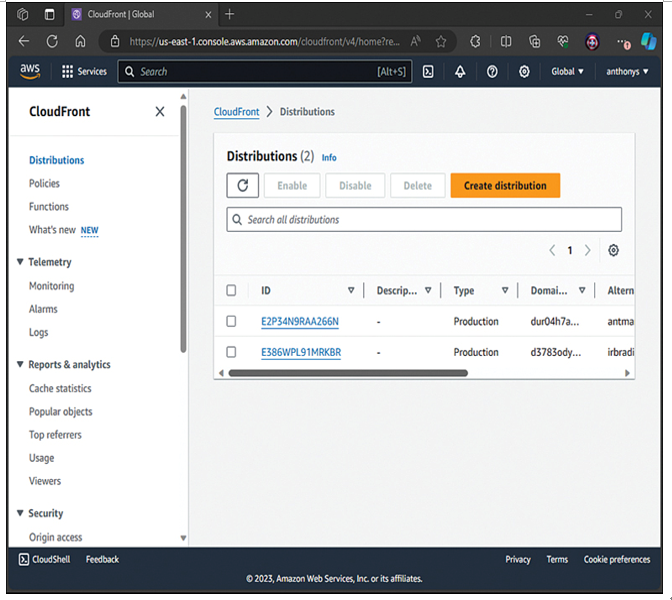
Task: Open Policies in the side navigation
Action: [x=44, y=183]
